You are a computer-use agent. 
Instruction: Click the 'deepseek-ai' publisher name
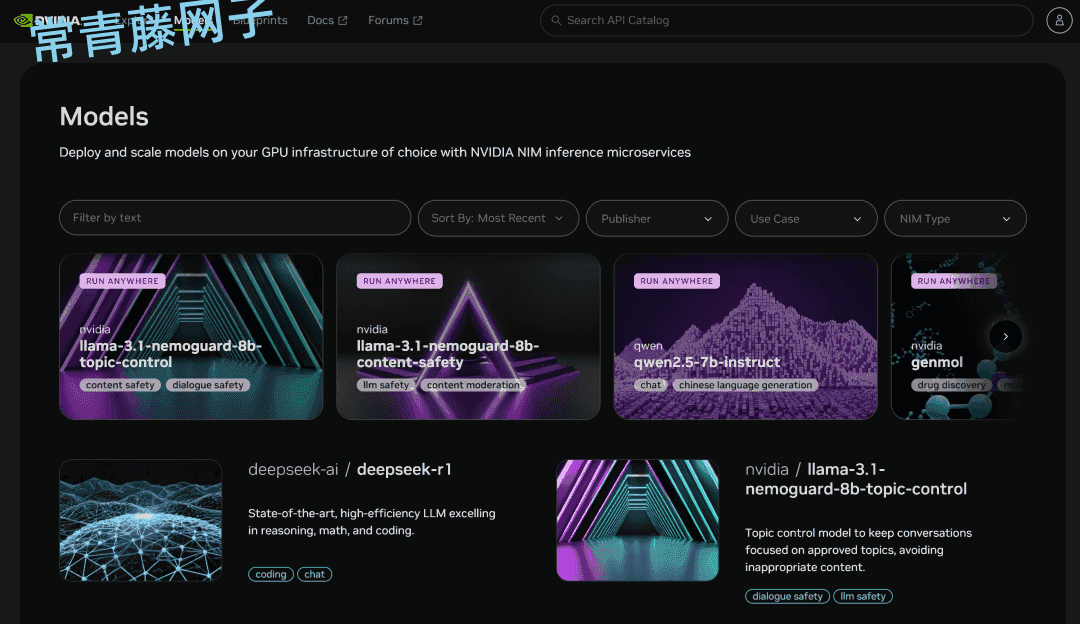[293, 469]
